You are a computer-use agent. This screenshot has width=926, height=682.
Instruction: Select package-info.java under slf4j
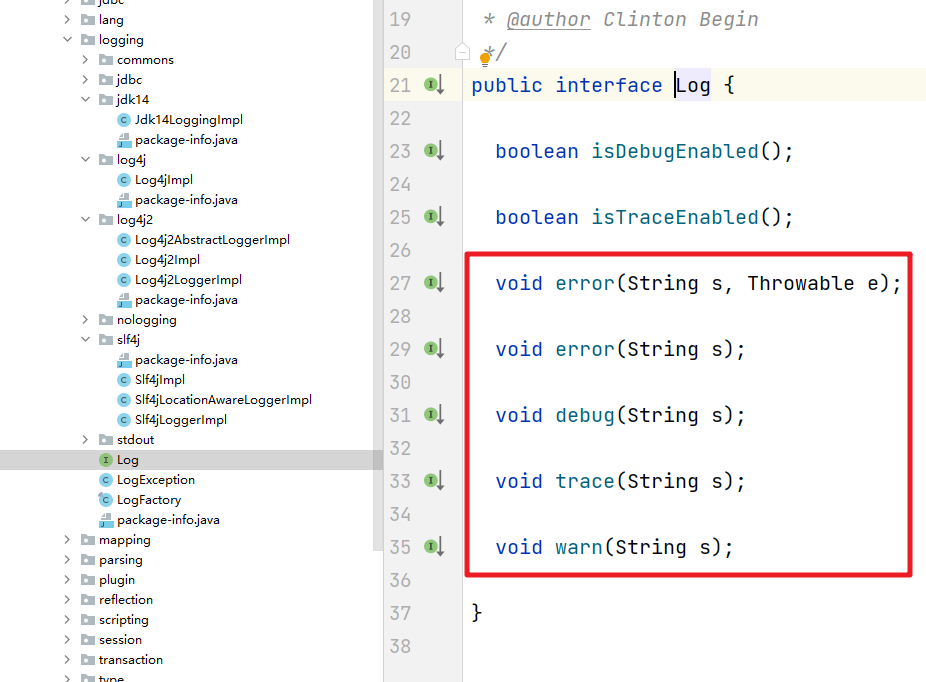pos(186,360)
